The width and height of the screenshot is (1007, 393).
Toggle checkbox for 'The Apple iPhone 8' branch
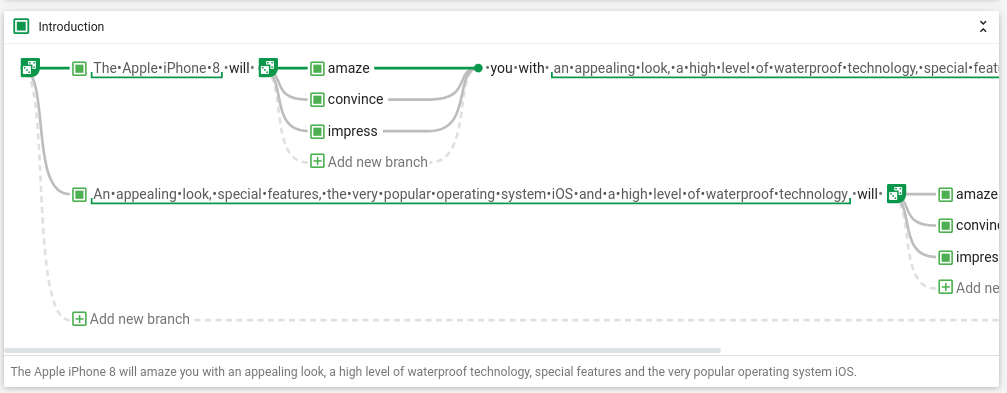tap(79, 67)
